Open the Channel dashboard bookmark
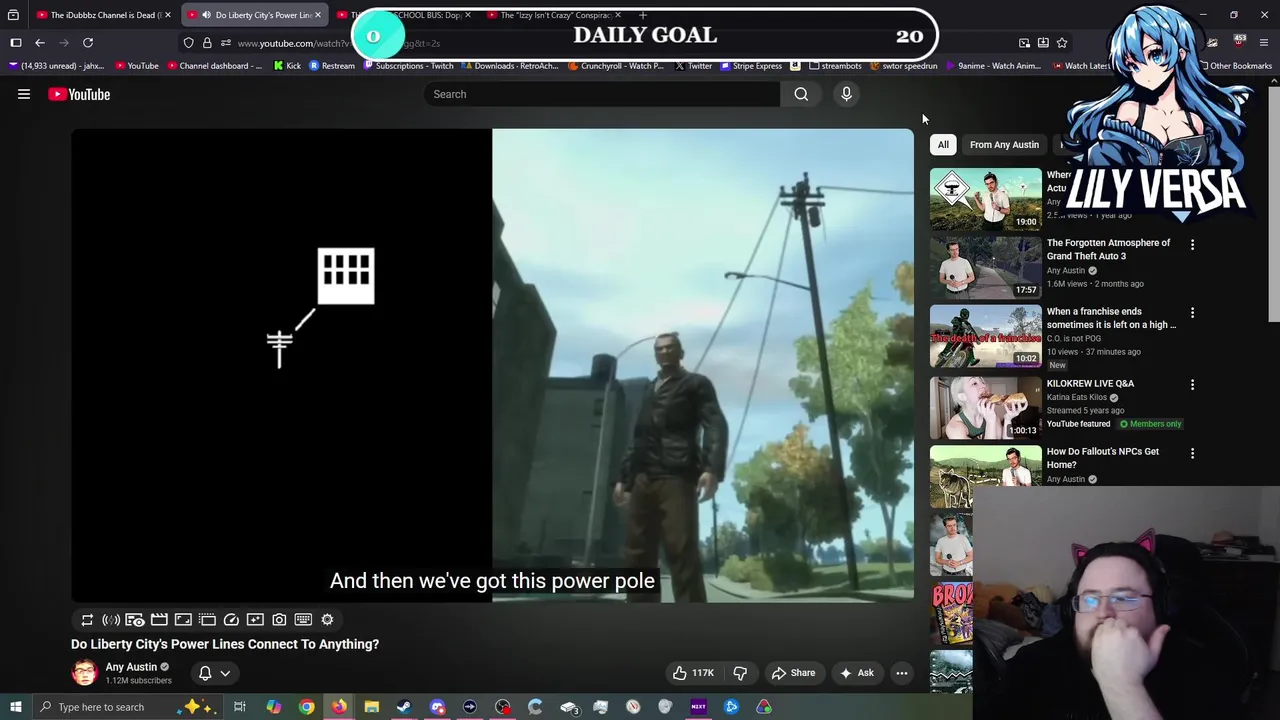This screenshot has width=1280, height=720. [214, 66]
